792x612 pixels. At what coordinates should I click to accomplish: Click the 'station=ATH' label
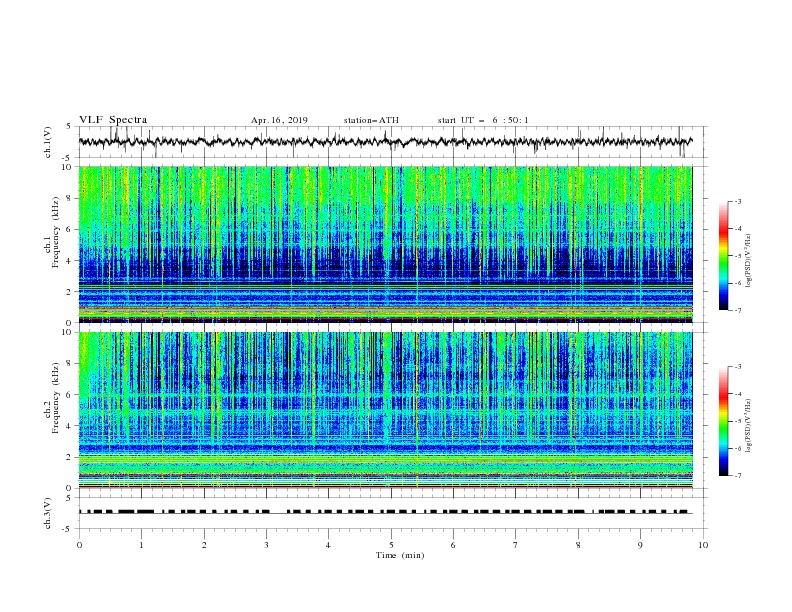(371, 120)
